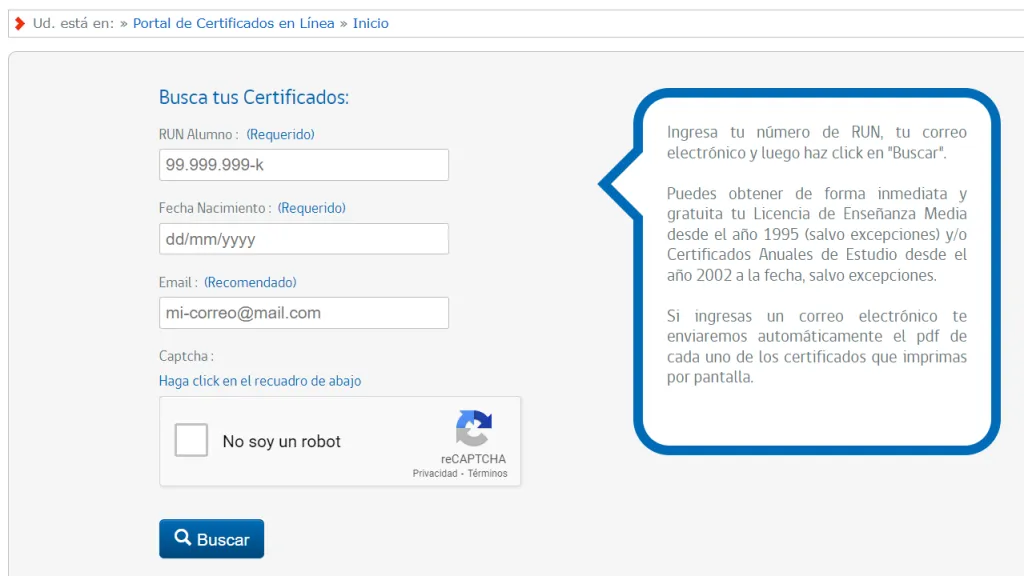
Task: Click the '(Requerido)' label next to RUN Alumno
Action: pos(280,135)
